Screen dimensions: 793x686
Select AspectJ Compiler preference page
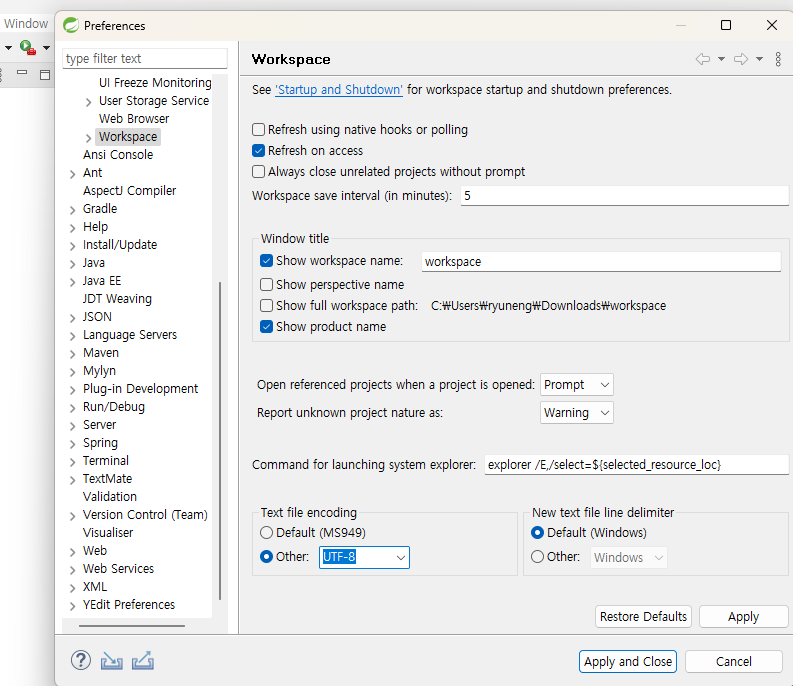pos(129,190)
